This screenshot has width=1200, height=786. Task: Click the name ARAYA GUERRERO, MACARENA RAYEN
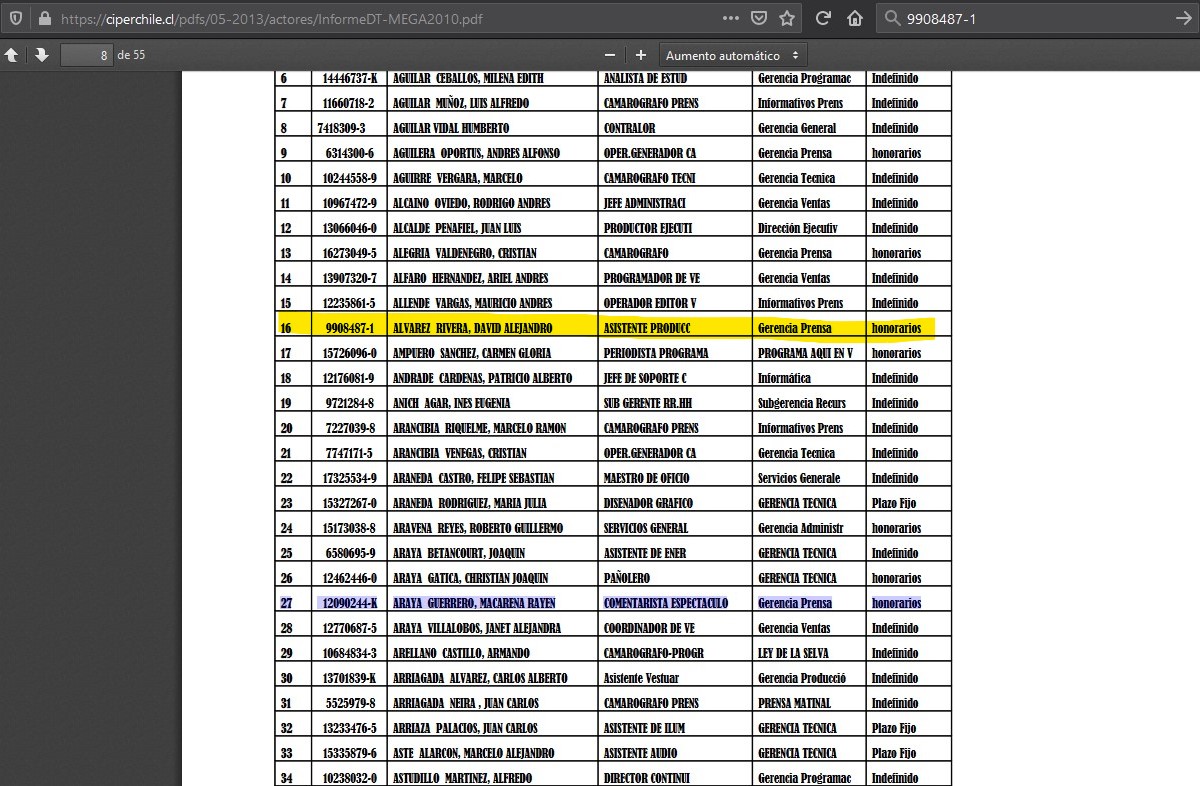point(475,603)
